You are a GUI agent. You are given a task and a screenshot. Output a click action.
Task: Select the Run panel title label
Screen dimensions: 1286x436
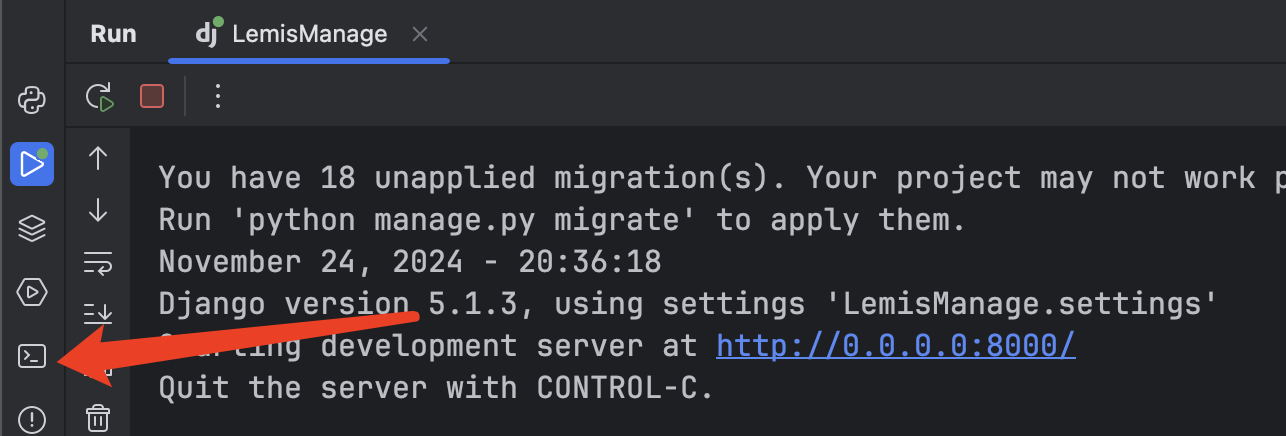(113, 34)
